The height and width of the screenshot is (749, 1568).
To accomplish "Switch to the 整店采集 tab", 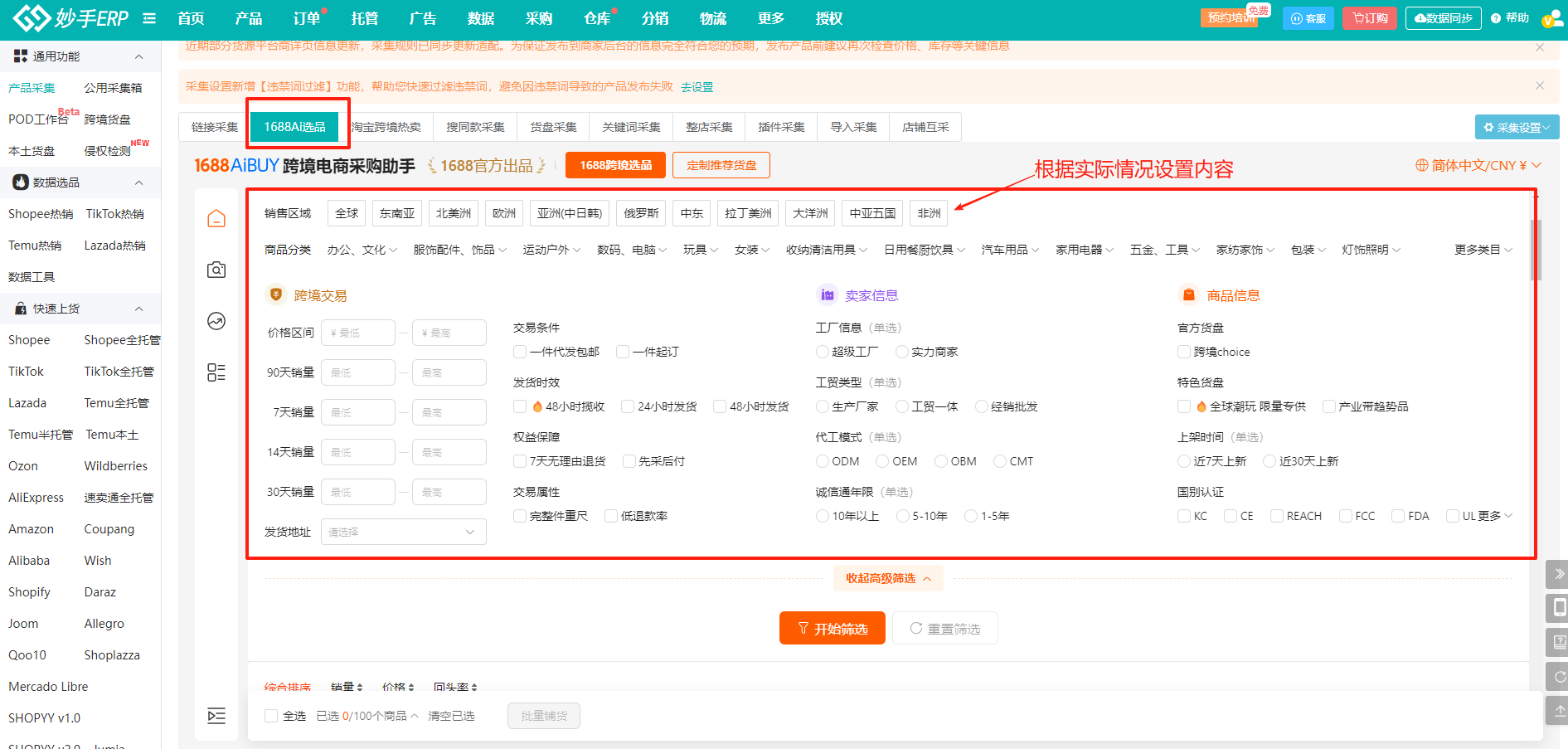I will click(x=709, y=126).
